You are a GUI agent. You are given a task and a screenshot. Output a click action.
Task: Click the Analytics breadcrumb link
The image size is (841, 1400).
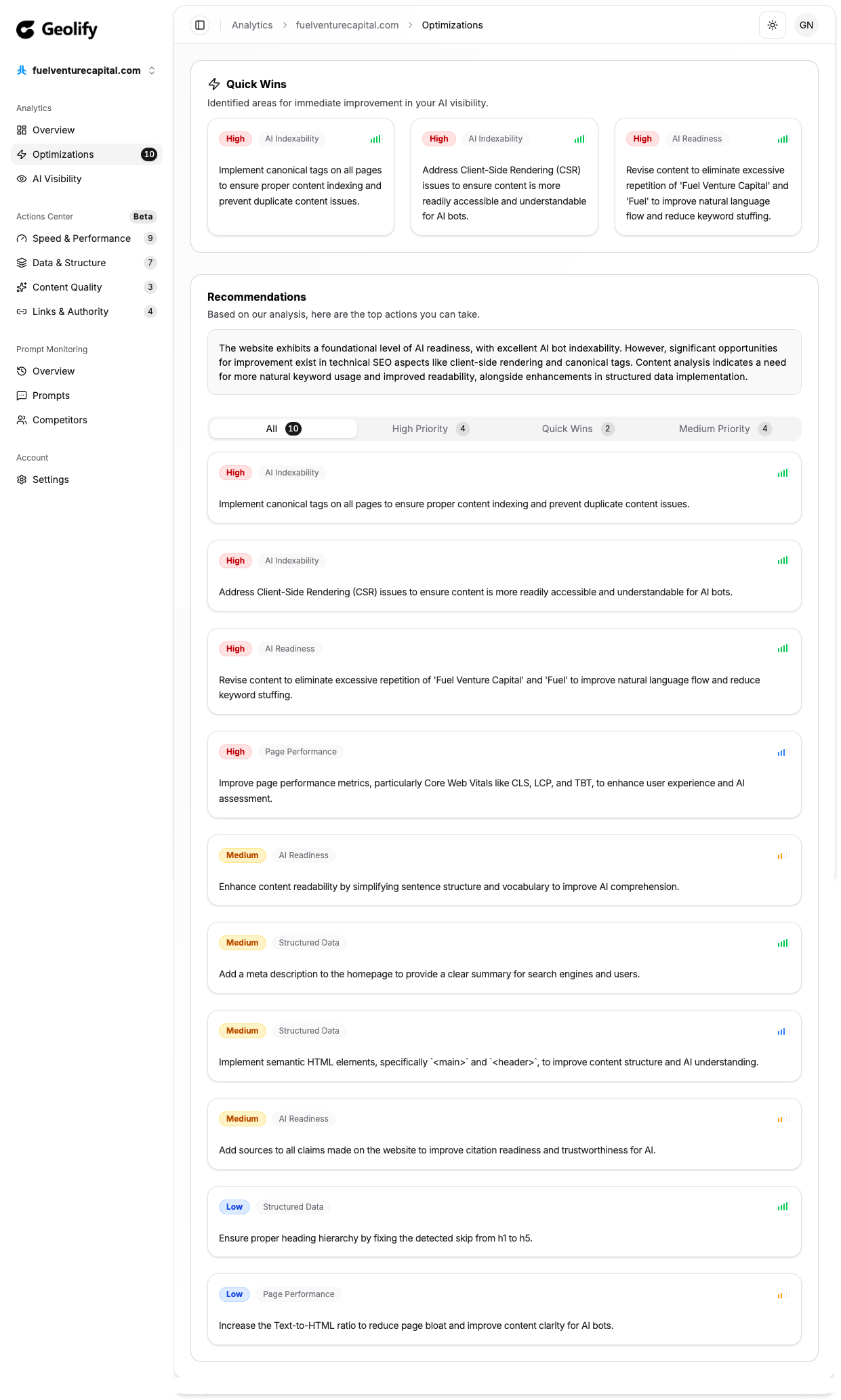click(252, 25)
